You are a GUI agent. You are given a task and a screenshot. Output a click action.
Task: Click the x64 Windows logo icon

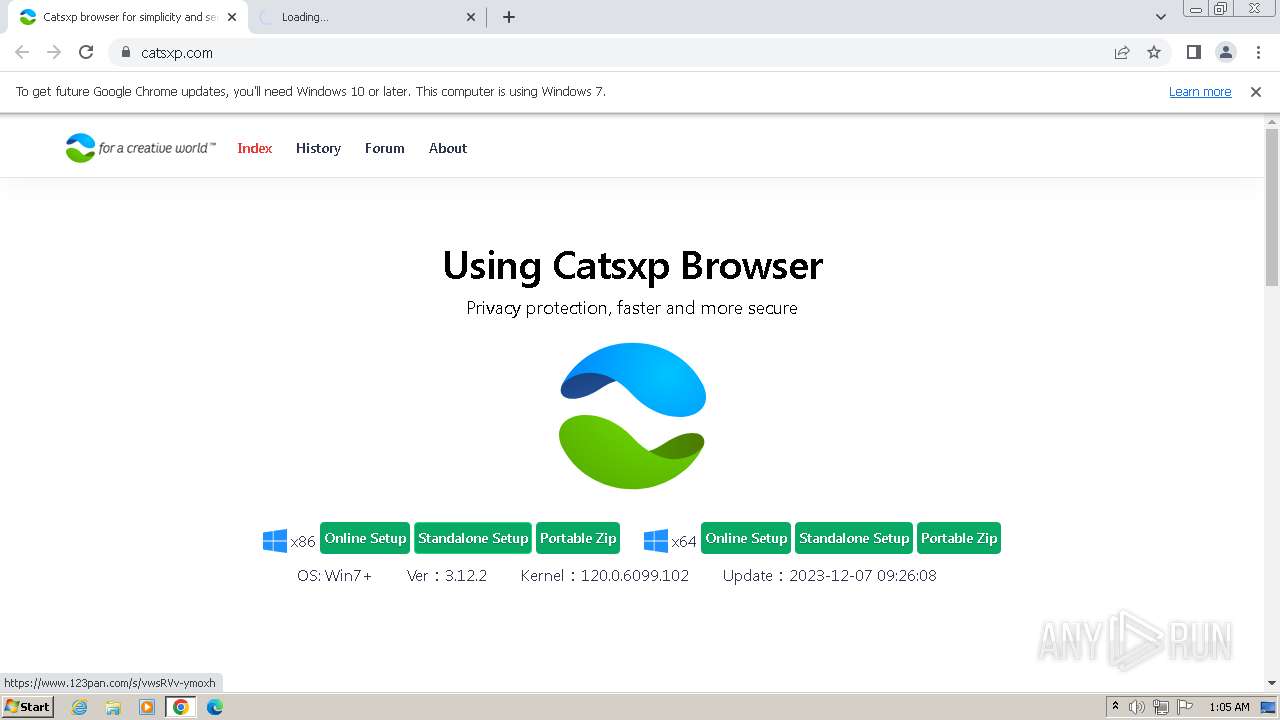656,541
